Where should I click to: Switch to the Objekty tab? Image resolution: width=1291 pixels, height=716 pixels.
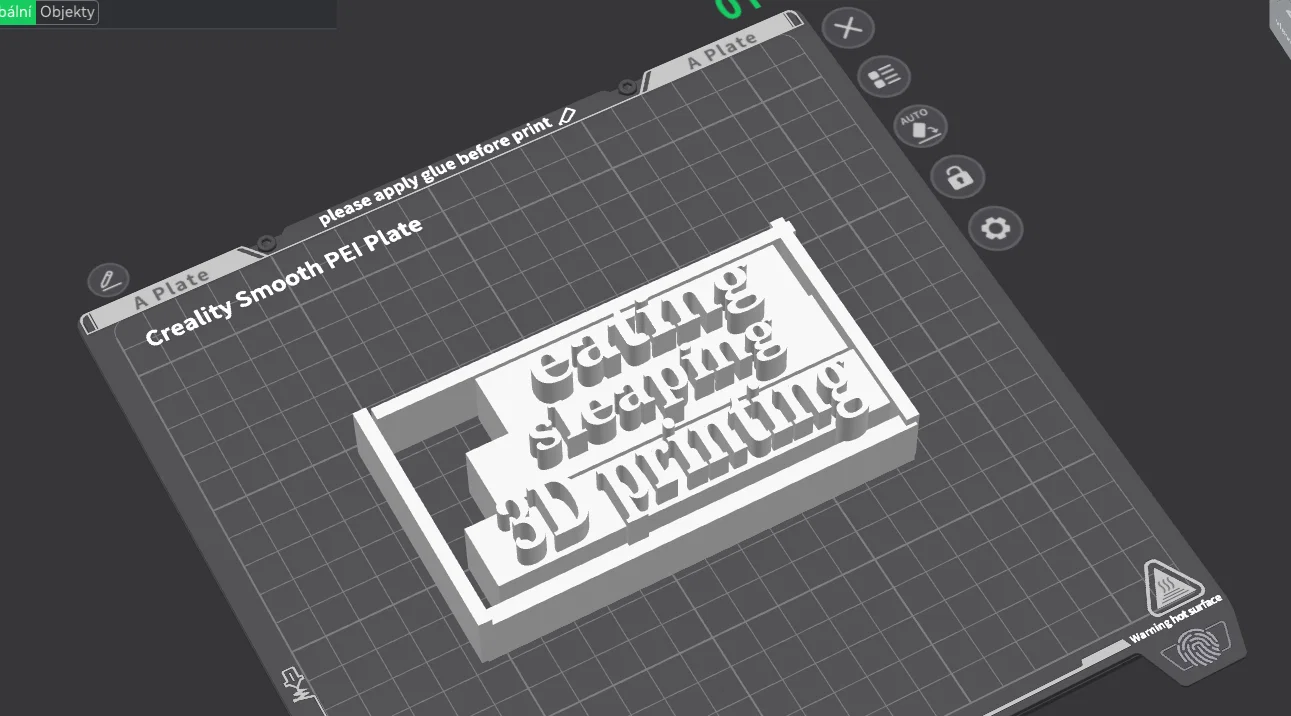click(68, 12)
